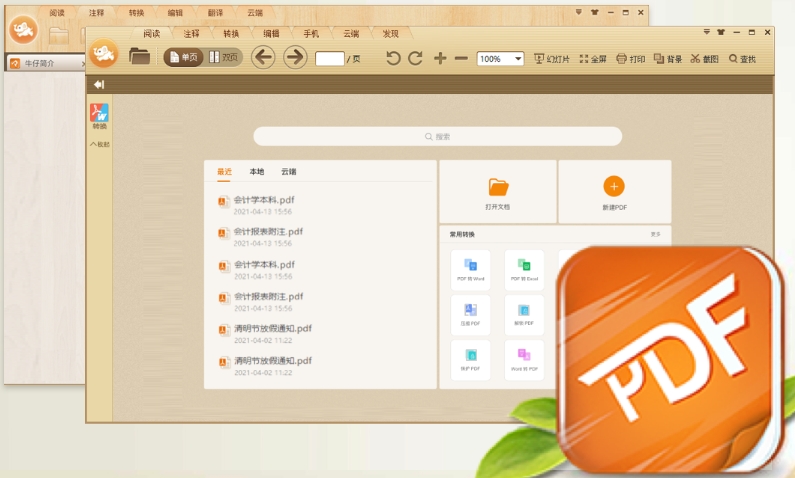The width and height of the screenshot is (795, 478).
Task: Select the screenshot (截图) scissors tool
Action: (x=704, y=59)
